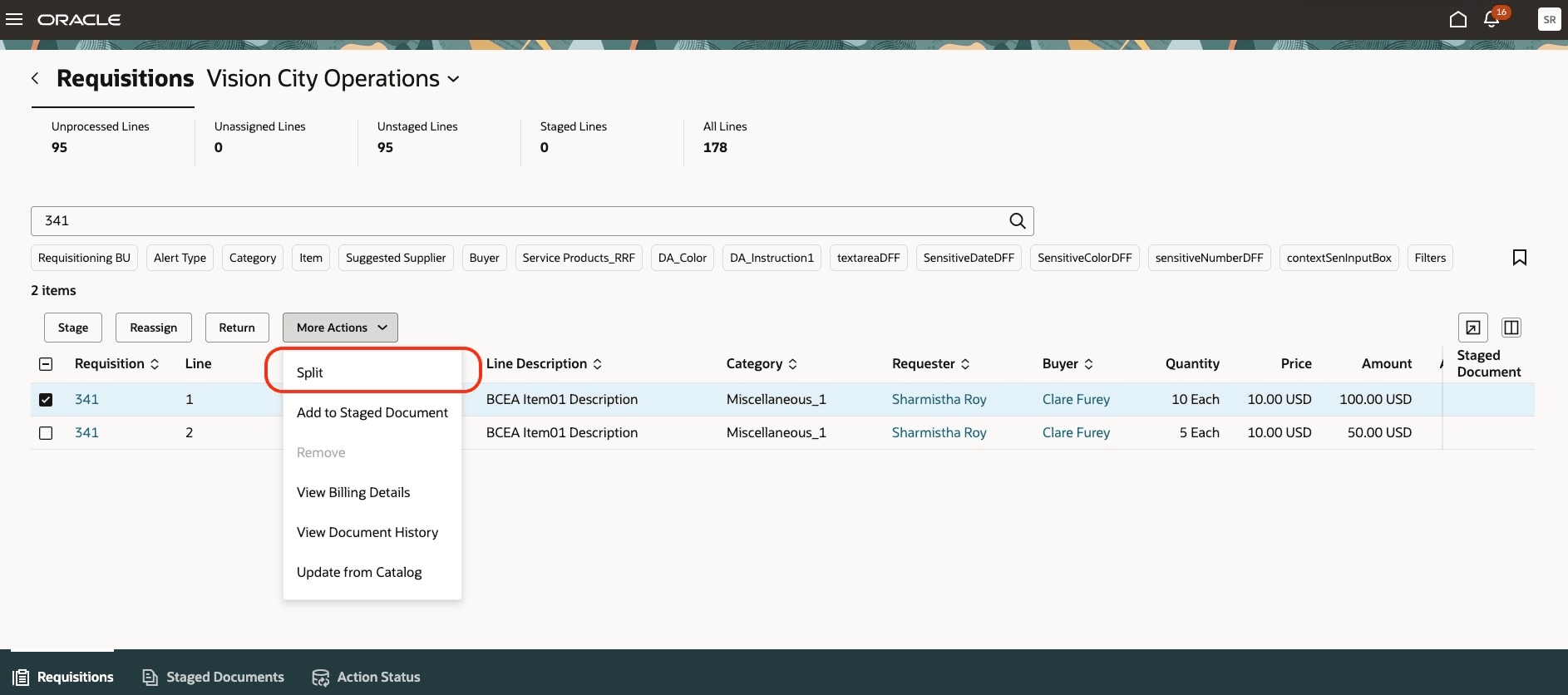Viewport: 1568px width, 695px height.
Task: Switch to the Requisitions bottom tab
Action: (63, 677)
